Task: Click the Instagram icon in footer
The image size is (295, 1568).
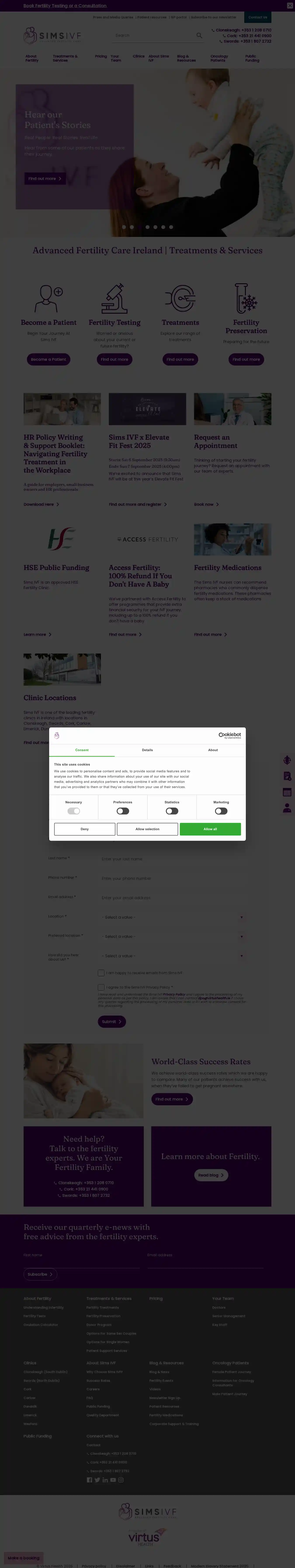Action: (121, 1480)
